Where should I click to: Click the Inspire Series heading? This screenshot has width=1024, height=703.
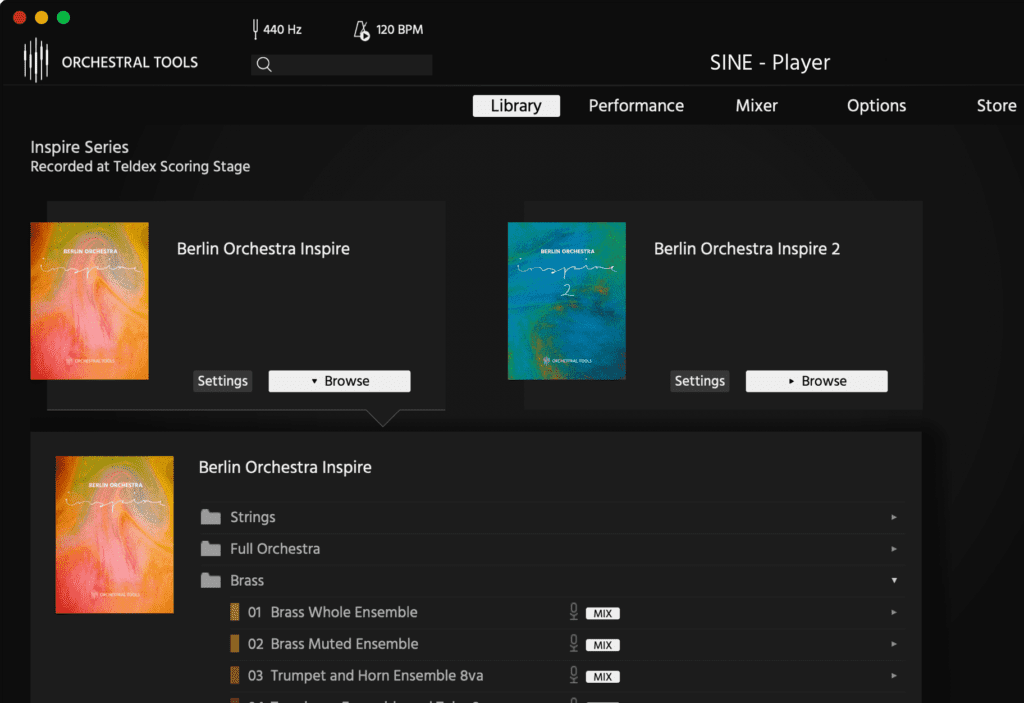coord(79,147)
